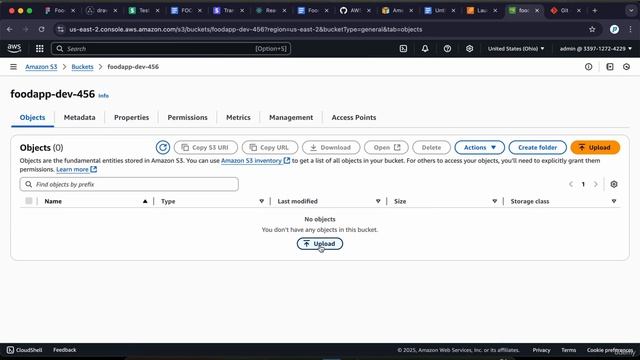
Task: Open the Chrome three-dot menu
Action: pos(631,29)
